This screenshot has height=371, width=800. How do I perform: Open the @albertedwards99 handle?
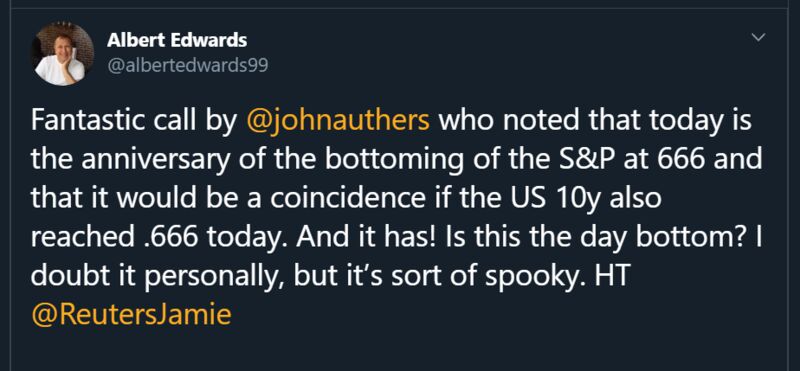click(187, 66)
